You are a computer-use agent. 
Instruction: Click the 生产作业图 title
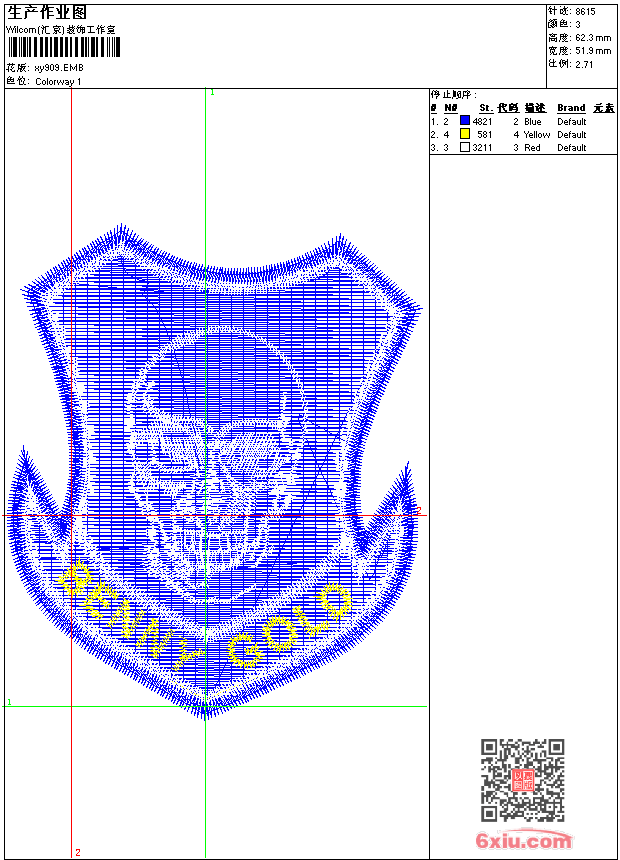[x=47, y=13]
